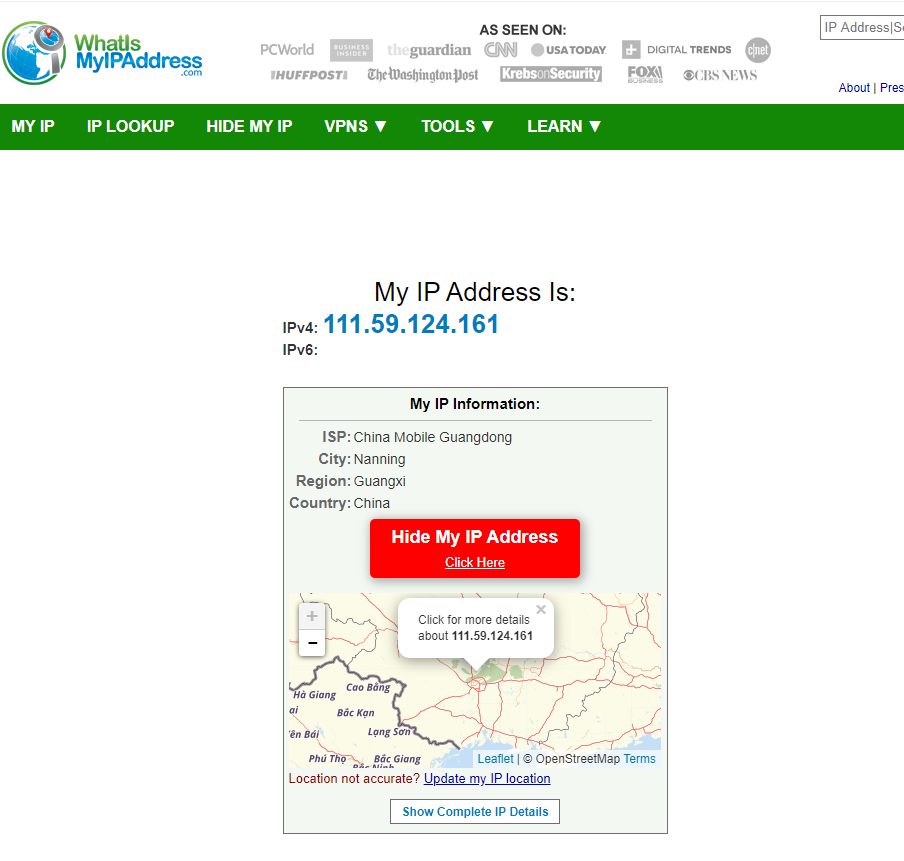Screen dimensions: 904x861
Task: Click the Guardian logo
Action: tap(429, 50)
